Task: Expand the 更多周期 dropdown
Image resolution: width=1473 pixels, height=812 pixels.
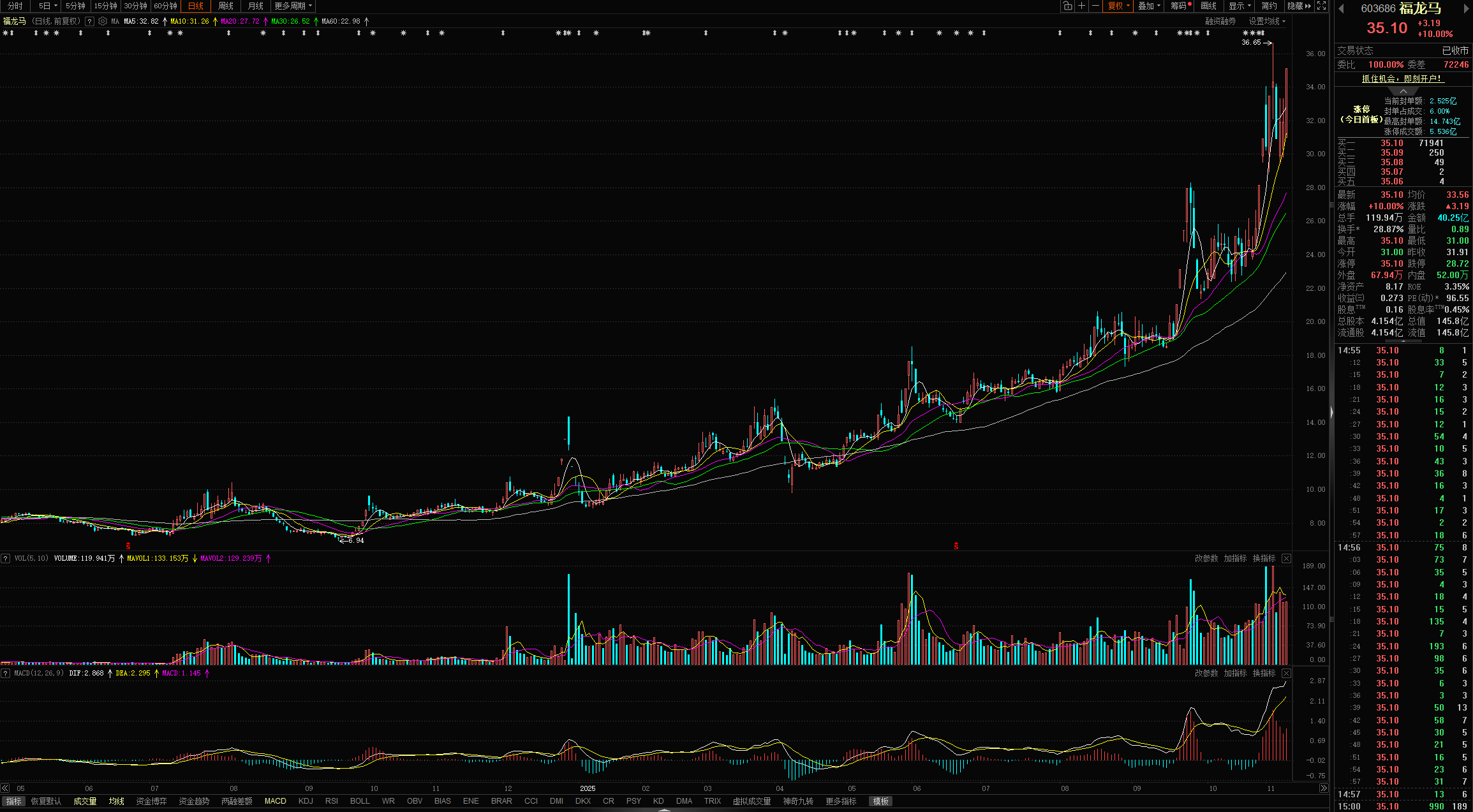Action: click(293, 6)
